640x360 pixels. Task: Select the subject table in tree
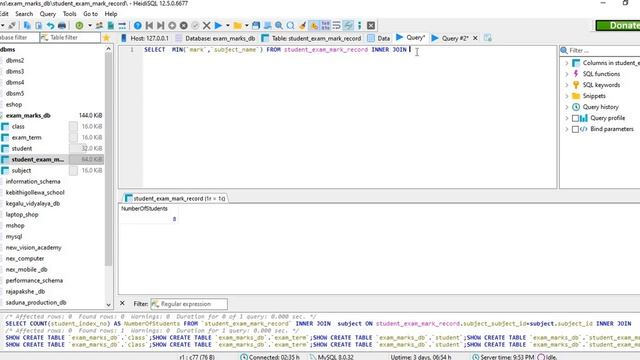[21, 170]
